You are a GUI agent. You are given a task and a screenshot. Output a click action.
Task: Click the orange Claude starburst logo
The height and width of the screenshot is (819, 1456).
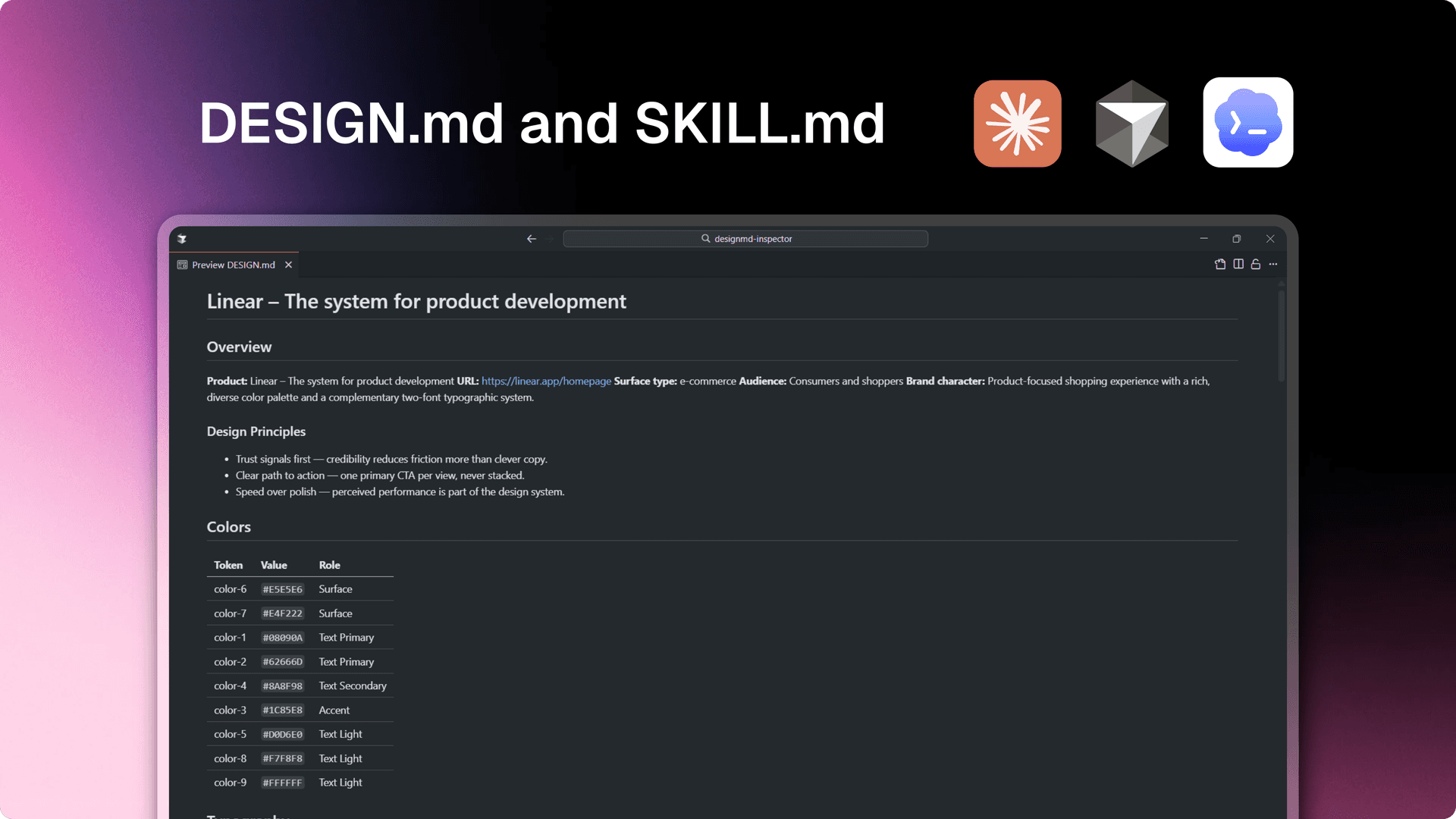click(x=1017, y=124)
